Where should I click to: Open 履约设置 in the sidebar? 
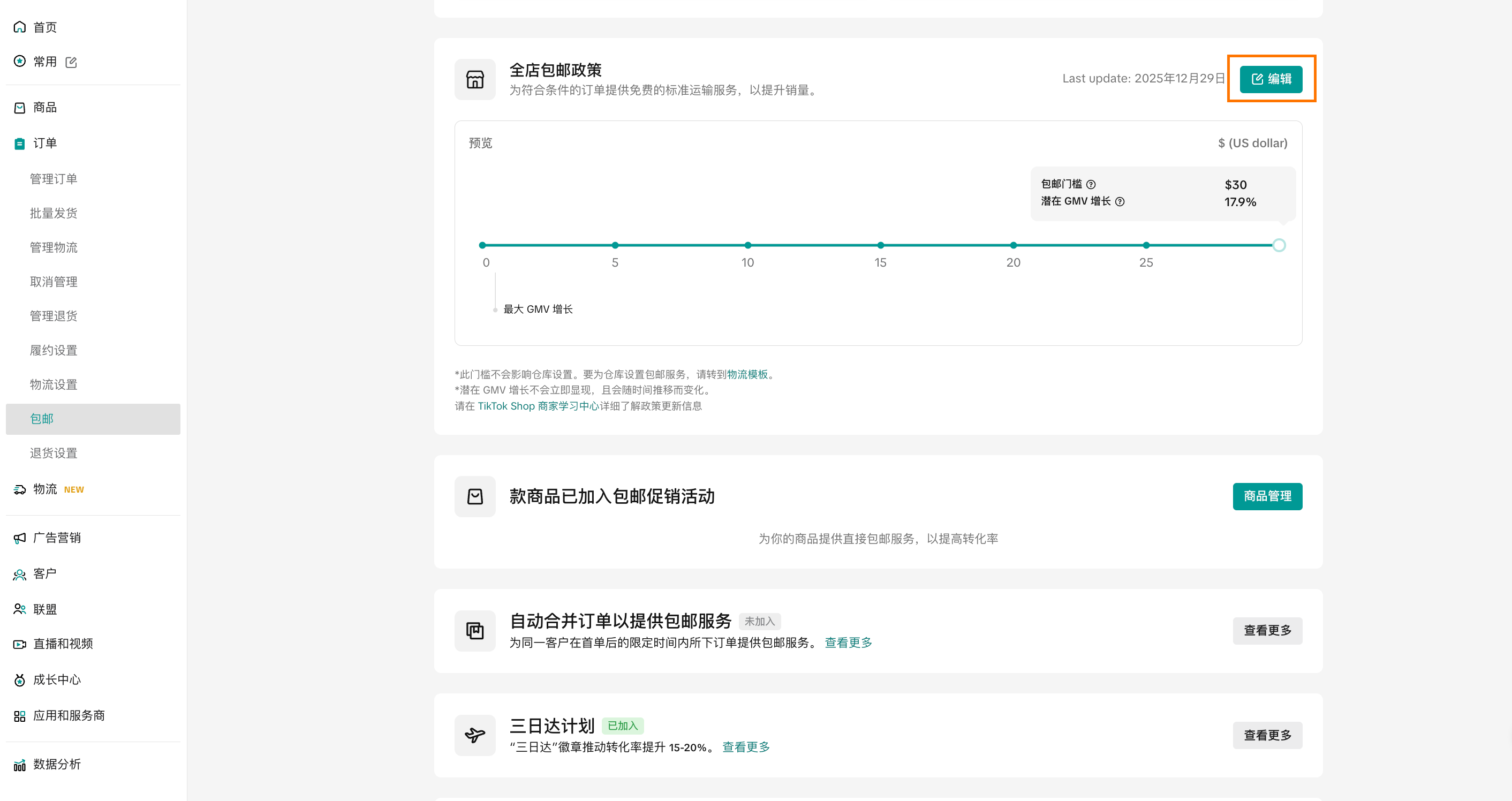click(54, 350)
